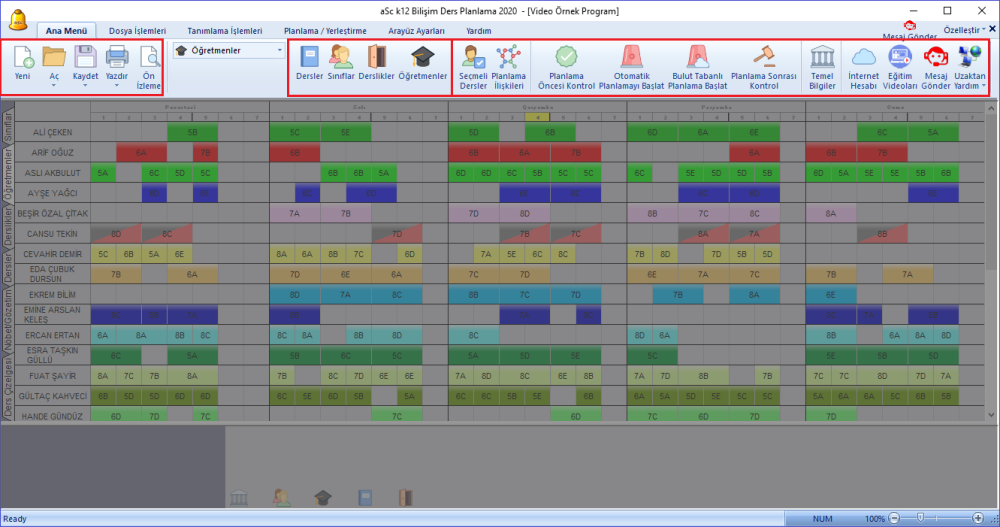Click the timetable vertical scrollbar down arrow
Viewport: 1000px width, 527px height.
coord(991,415)
